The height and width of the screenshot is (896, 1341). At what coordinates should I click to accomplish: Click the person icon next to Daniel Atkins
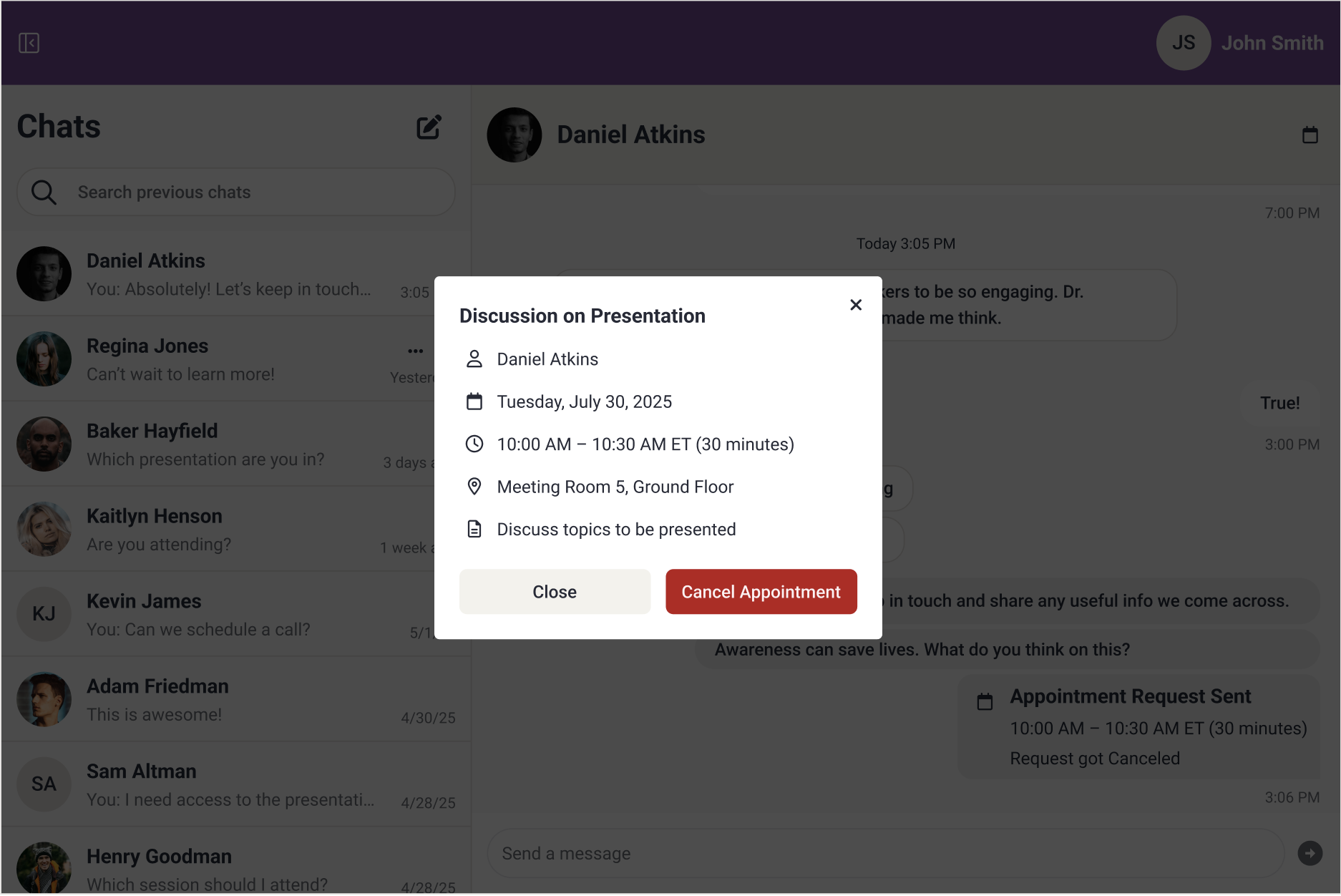click(474, 359)
